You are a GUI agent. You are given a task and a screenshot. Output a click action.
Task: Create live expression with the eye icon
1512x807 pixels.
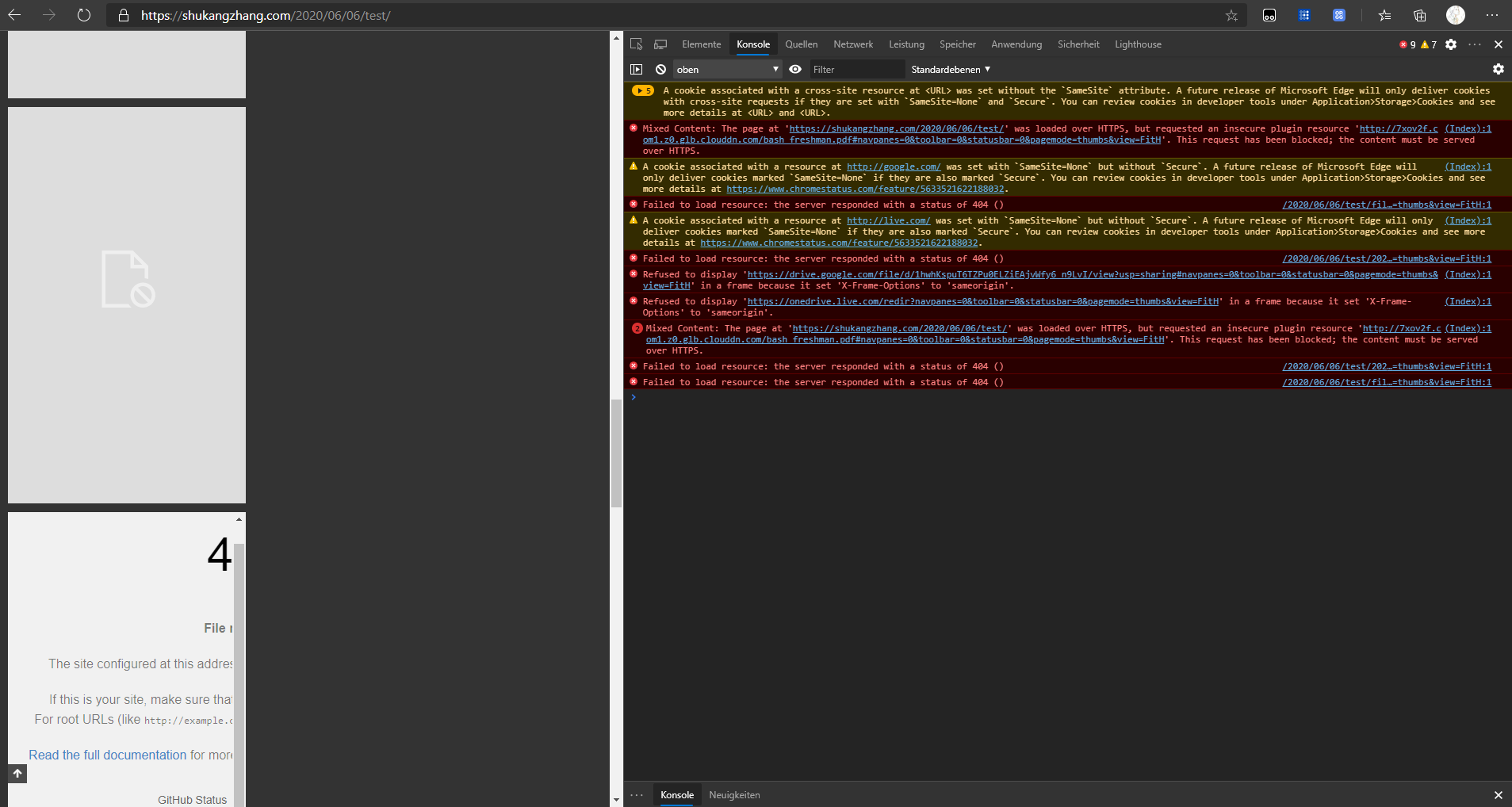(795, 70)
